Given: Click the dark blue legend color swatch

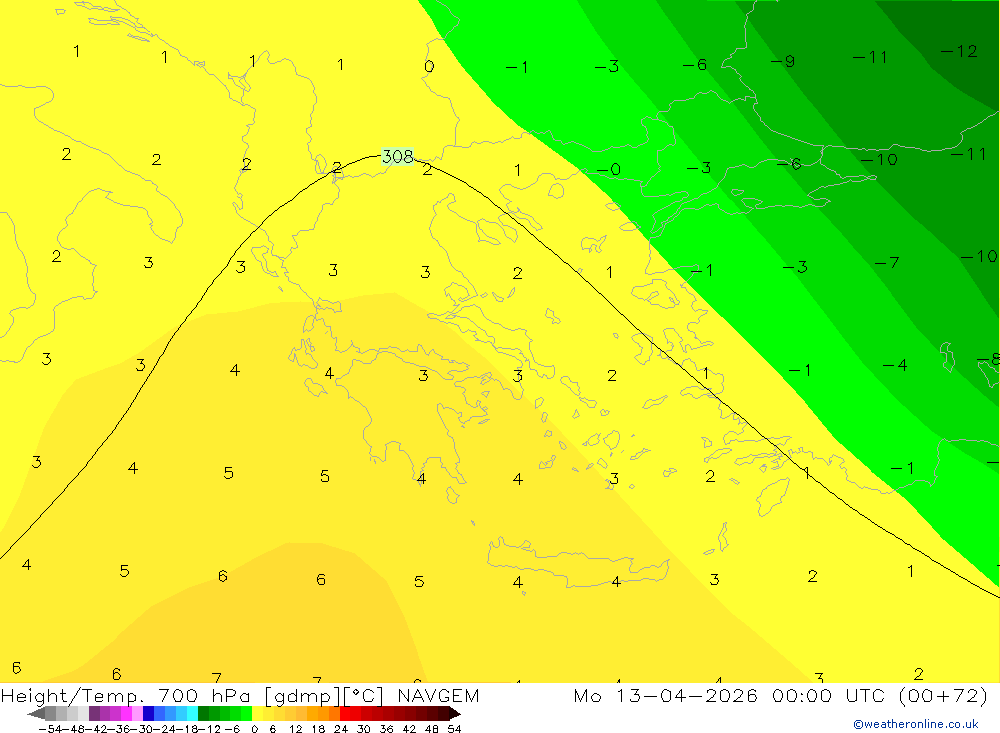Looking at the screenshot, I should [148, 714].
